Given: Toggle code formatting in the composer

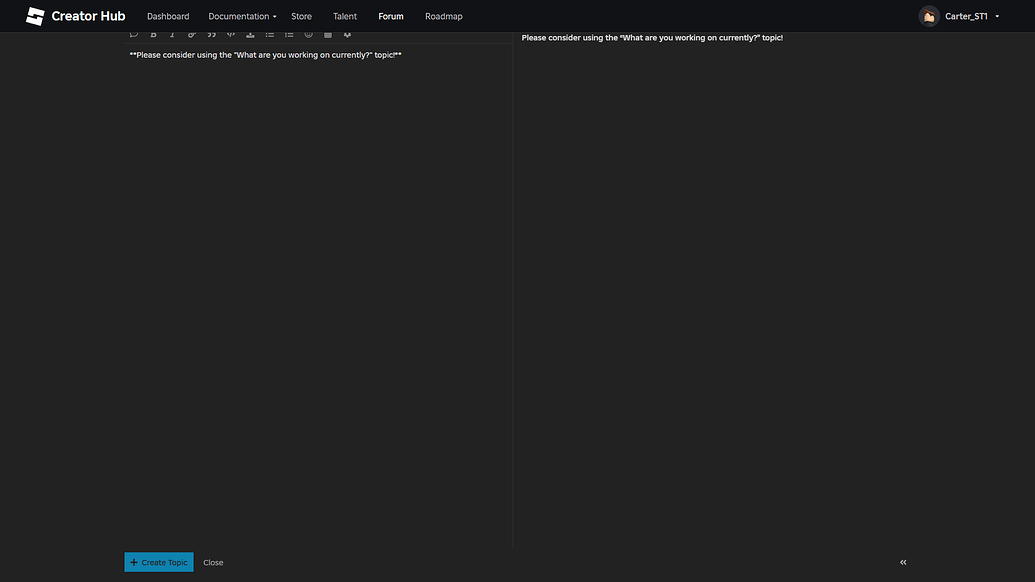Looking at the screenshot, I should (229, 33).
